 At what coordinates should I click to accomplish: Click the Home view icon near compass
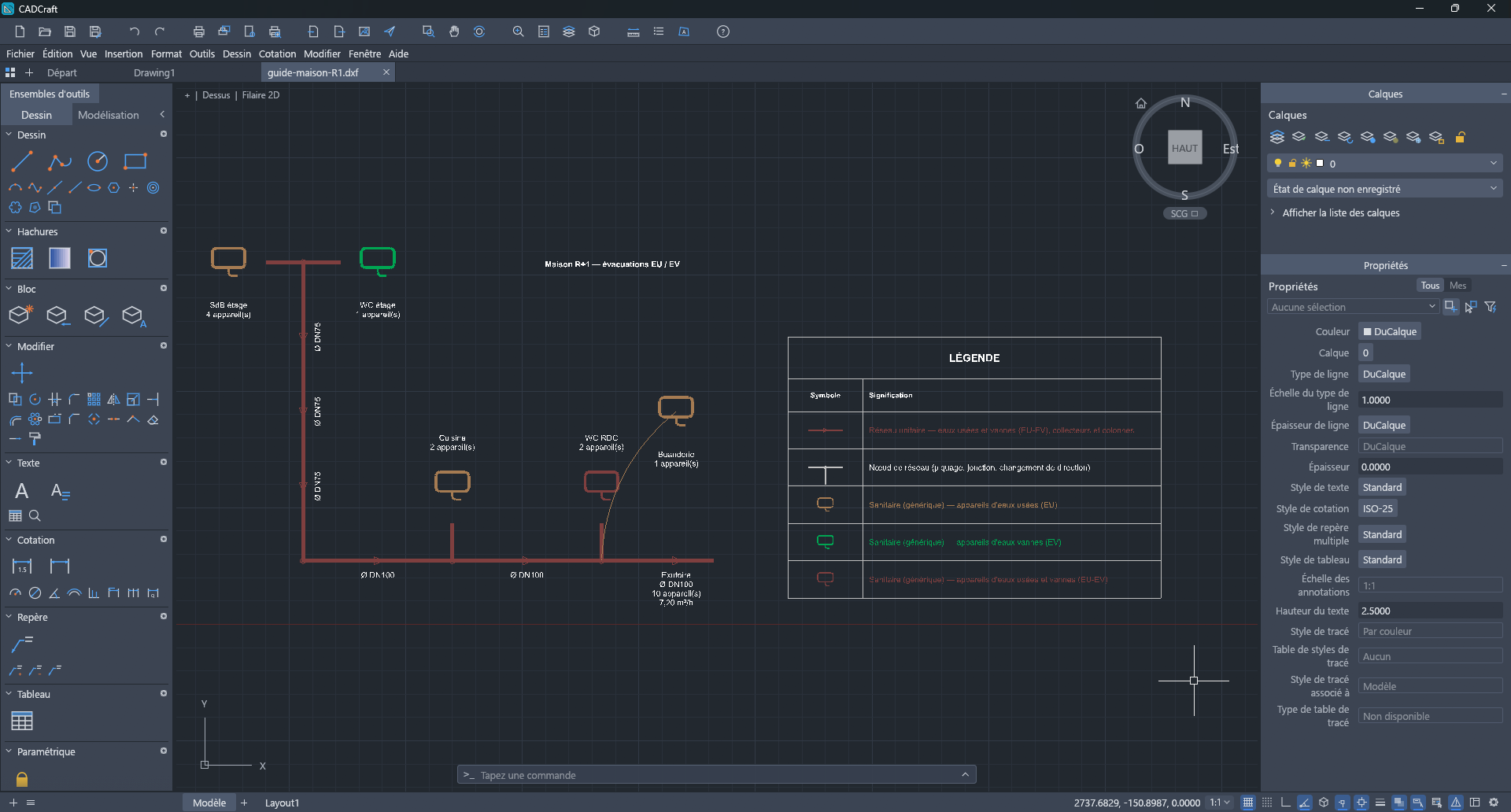[1141, 103]
